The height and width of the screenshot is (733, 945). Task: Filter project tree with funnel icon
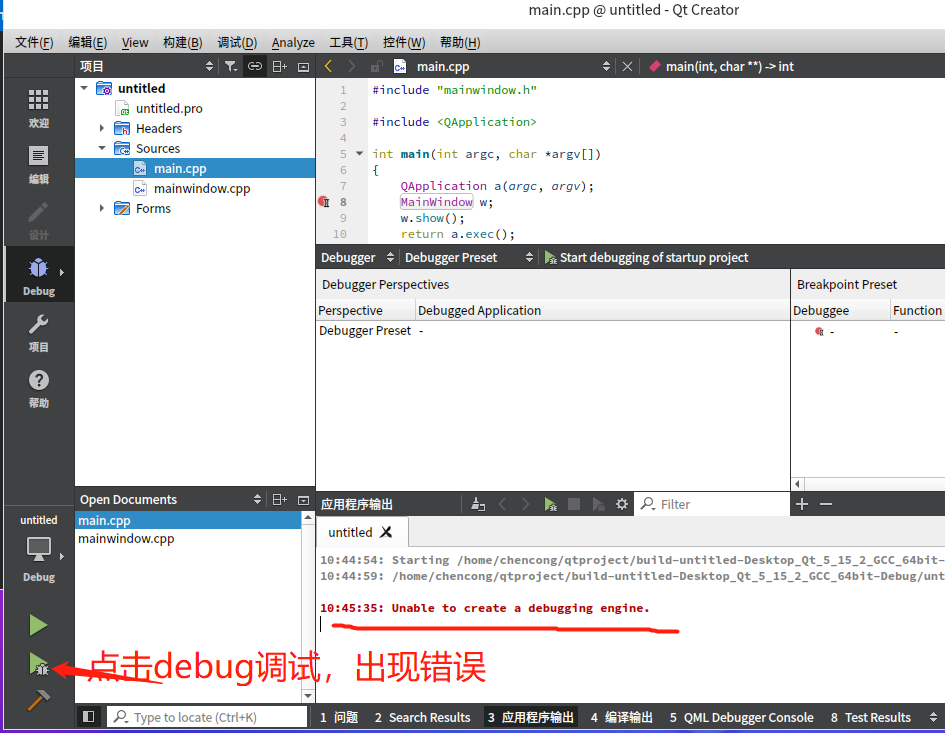click(231, 66)
